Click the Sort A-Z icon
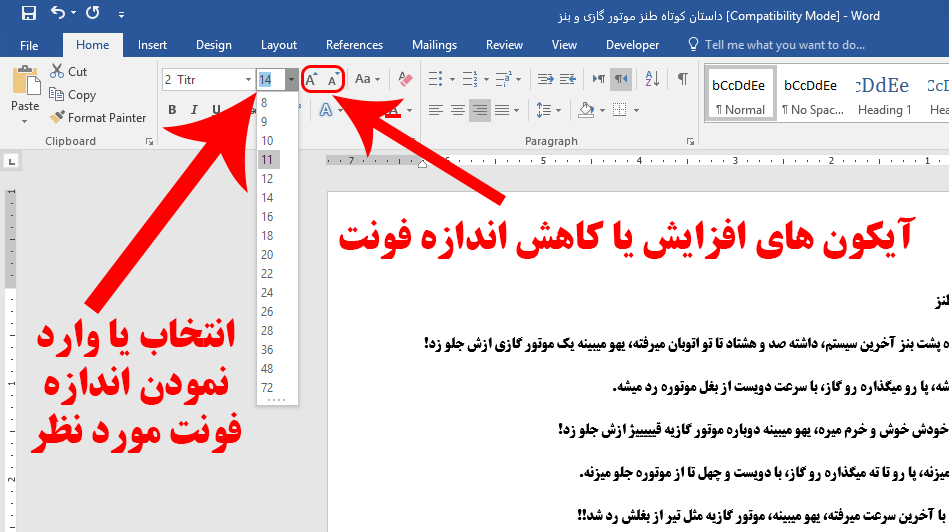 tap(652, 79)
